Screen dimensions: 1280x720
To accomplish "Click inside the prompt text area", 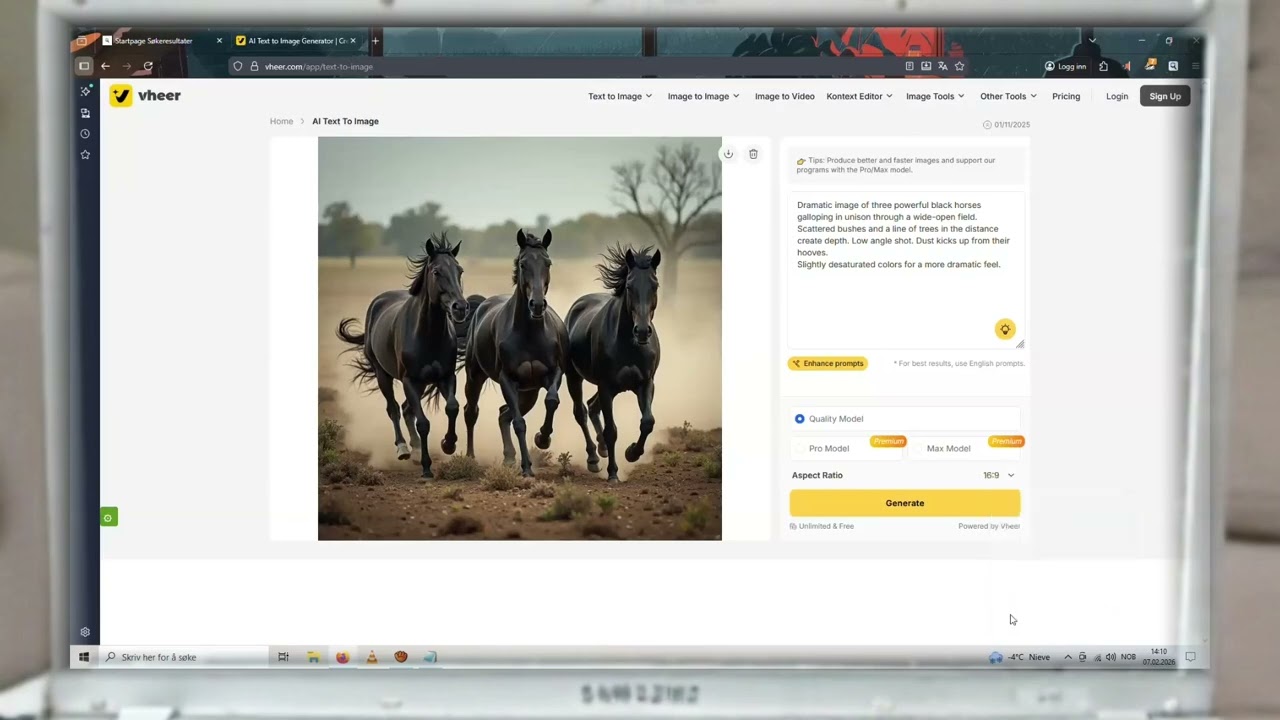I will 906,270.
